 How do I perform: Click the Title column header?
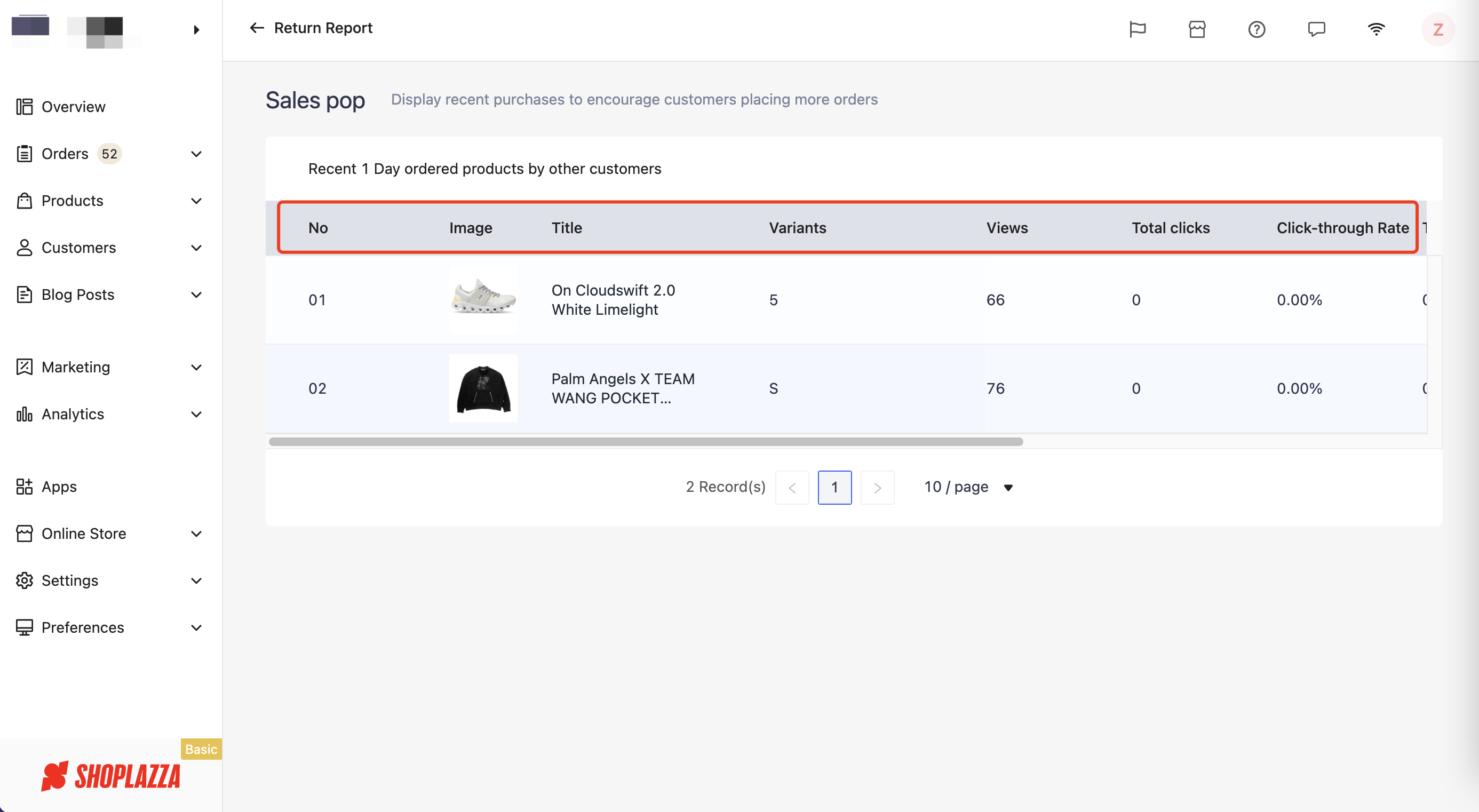click(x=567, y=228)
